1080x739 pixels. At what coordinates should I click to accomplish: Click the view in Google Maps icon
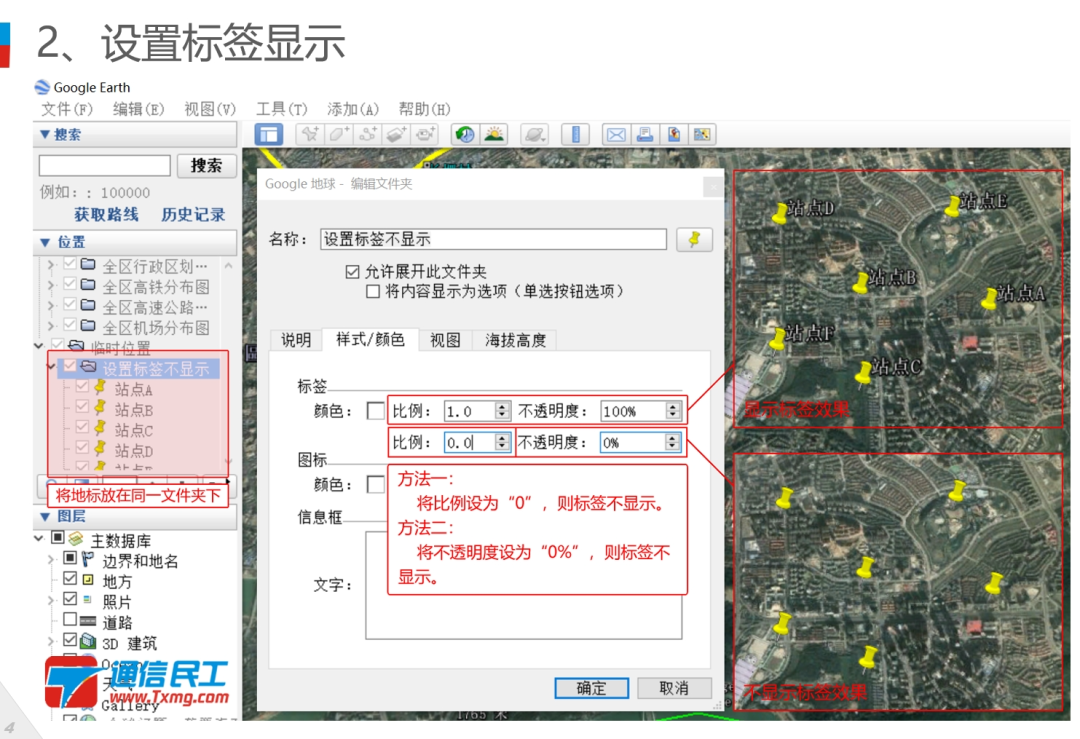click(x=702, y=134)
